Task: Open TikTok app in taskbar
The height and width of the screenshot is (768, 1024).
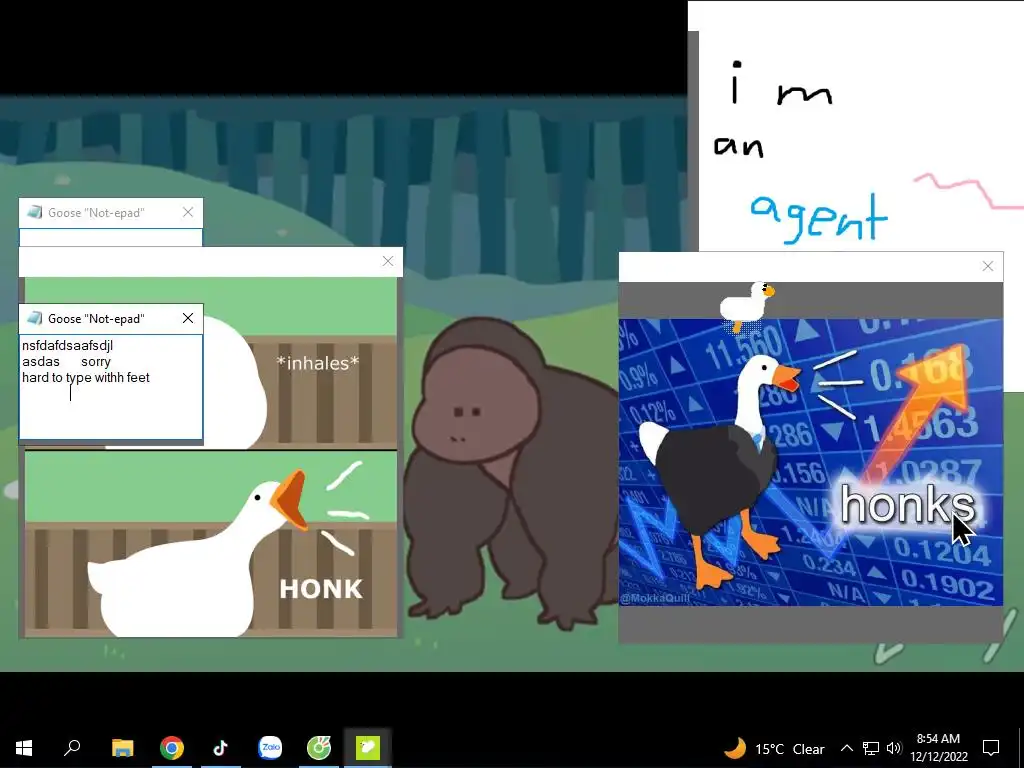Action: [x=220, y=748]
